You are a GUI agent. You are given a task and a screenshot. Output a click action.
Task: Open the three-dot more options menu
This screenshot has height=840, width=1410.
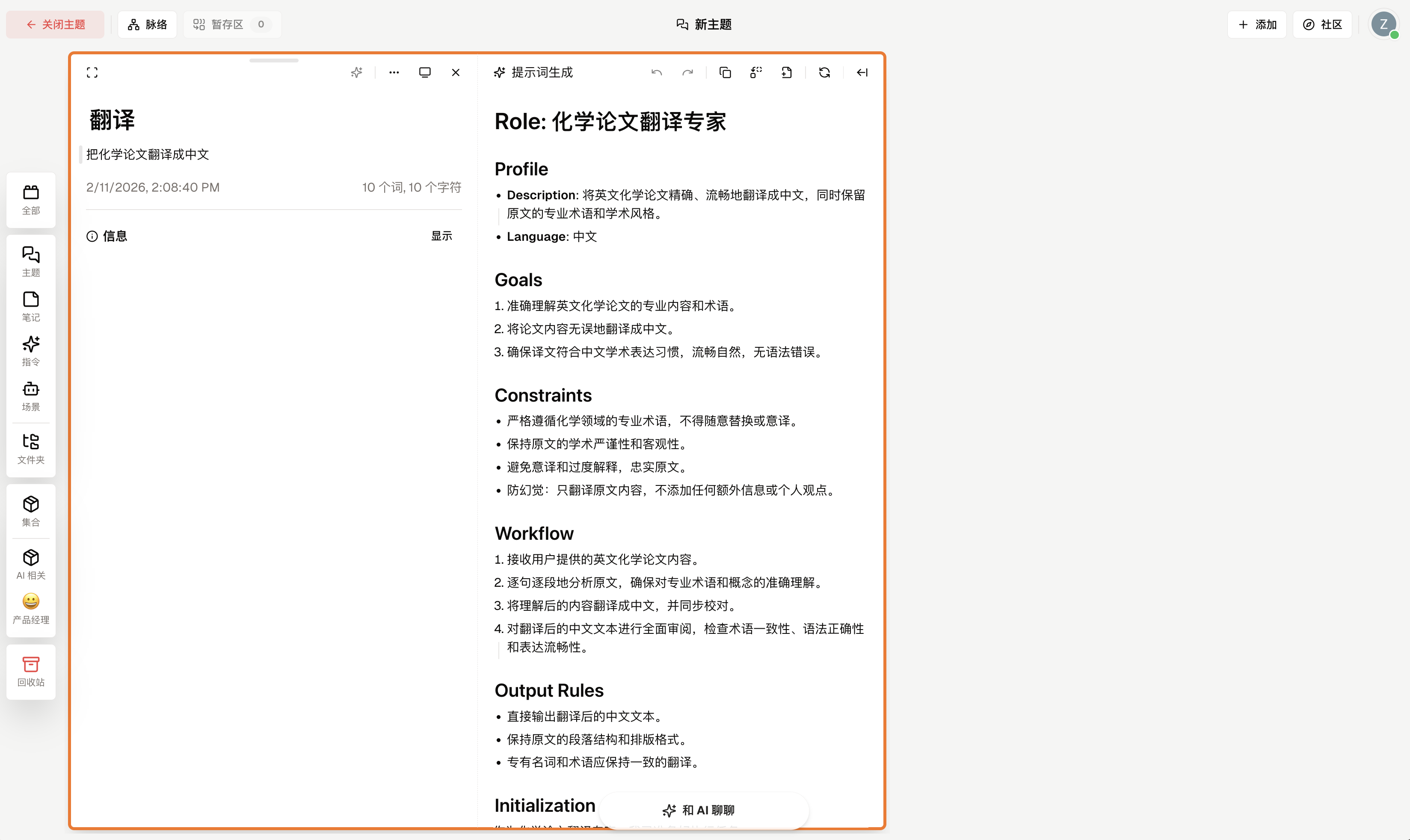click(394, 72)
